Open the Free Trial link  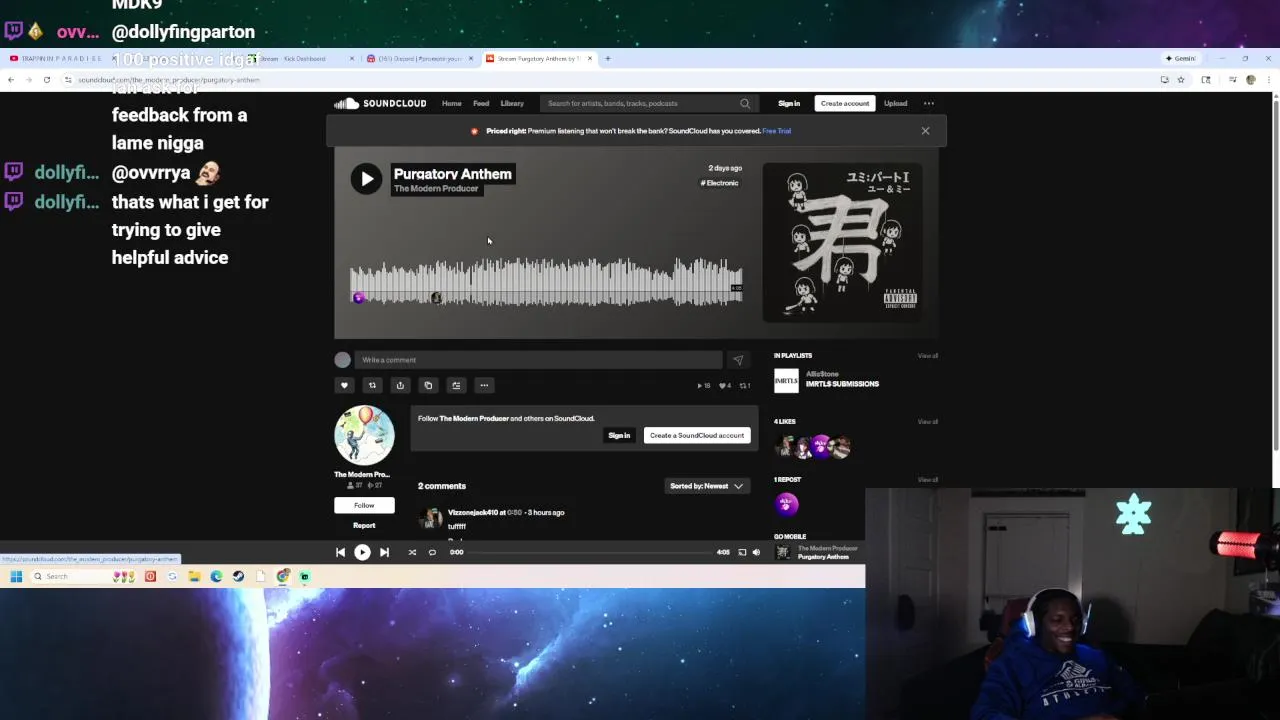tap(777, 131)
